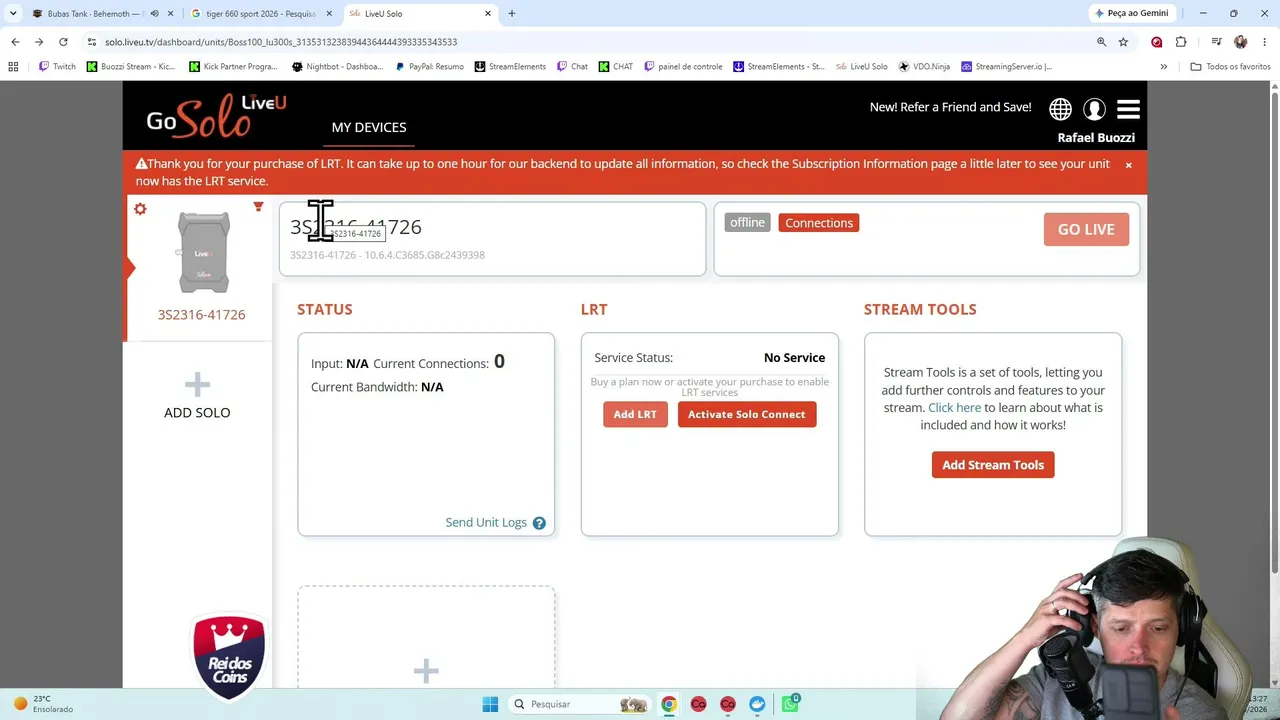Open the Twitch bookmark
Image resolution: width=1280 pixels, height=720 pixels.
pos(57,67)
